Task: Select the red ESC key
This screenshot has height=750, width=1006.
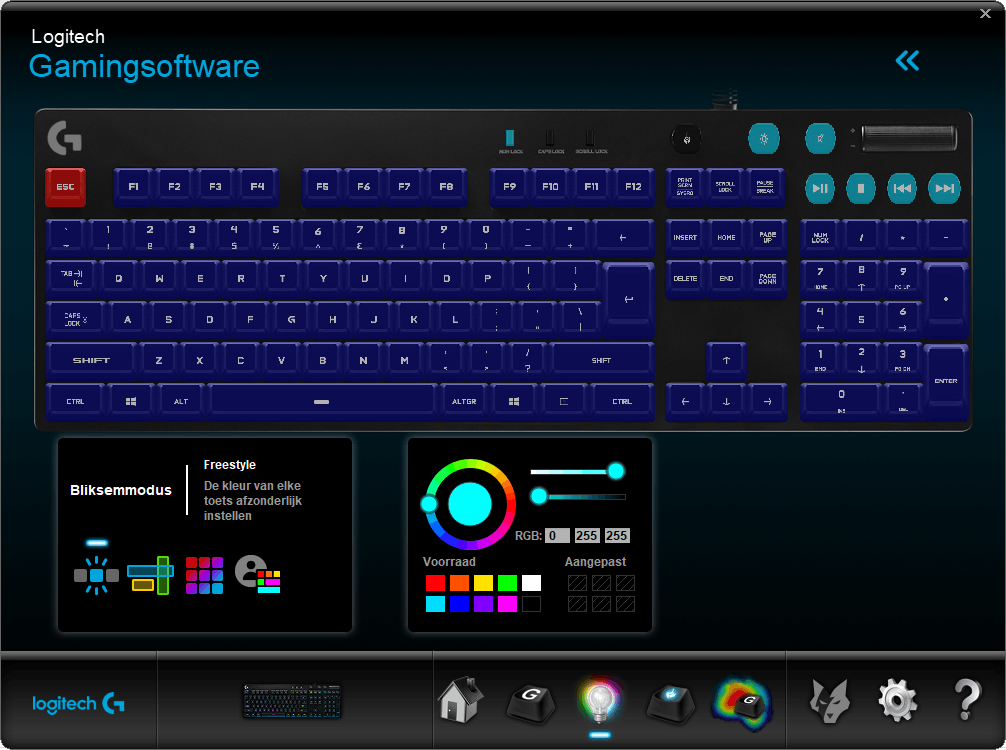Action: coord(65,187)
